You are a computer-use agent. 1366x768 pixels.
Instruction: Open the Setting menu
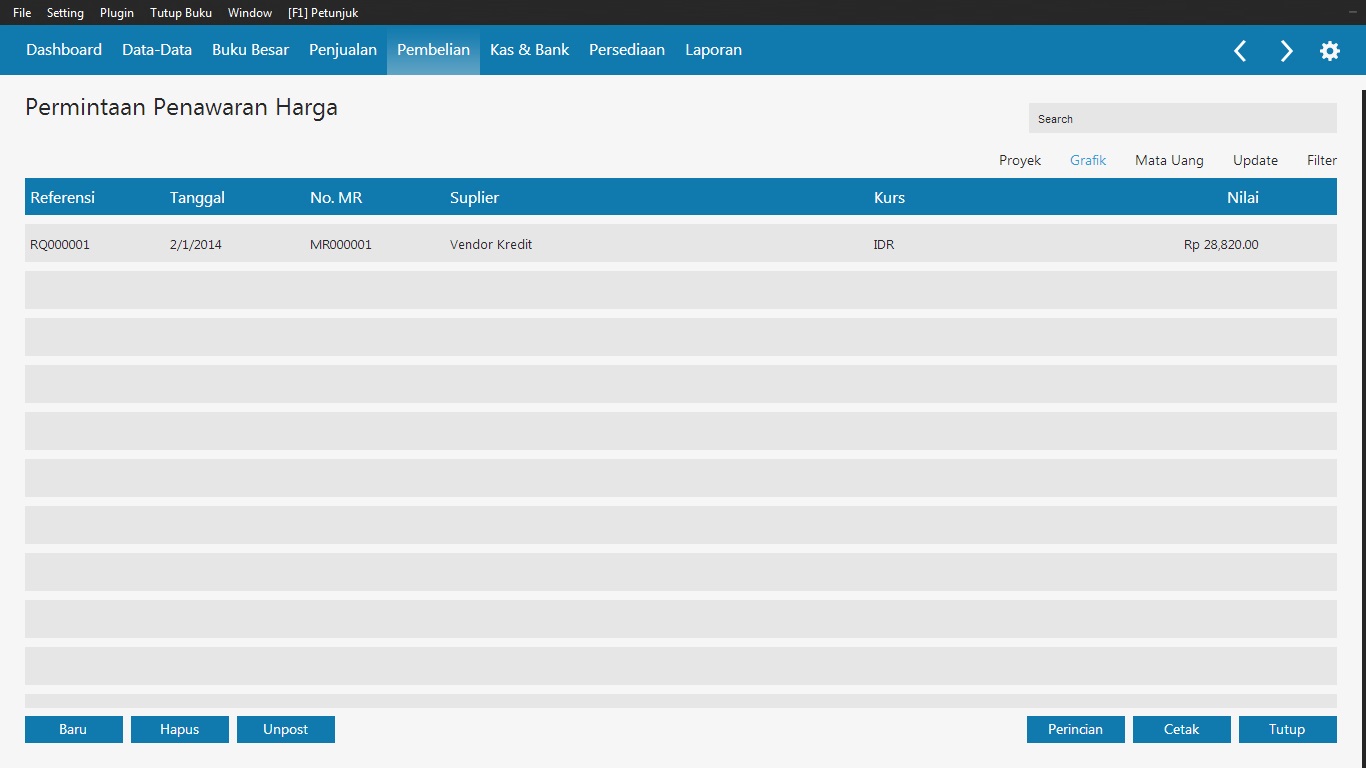click(x=65, y=13)
